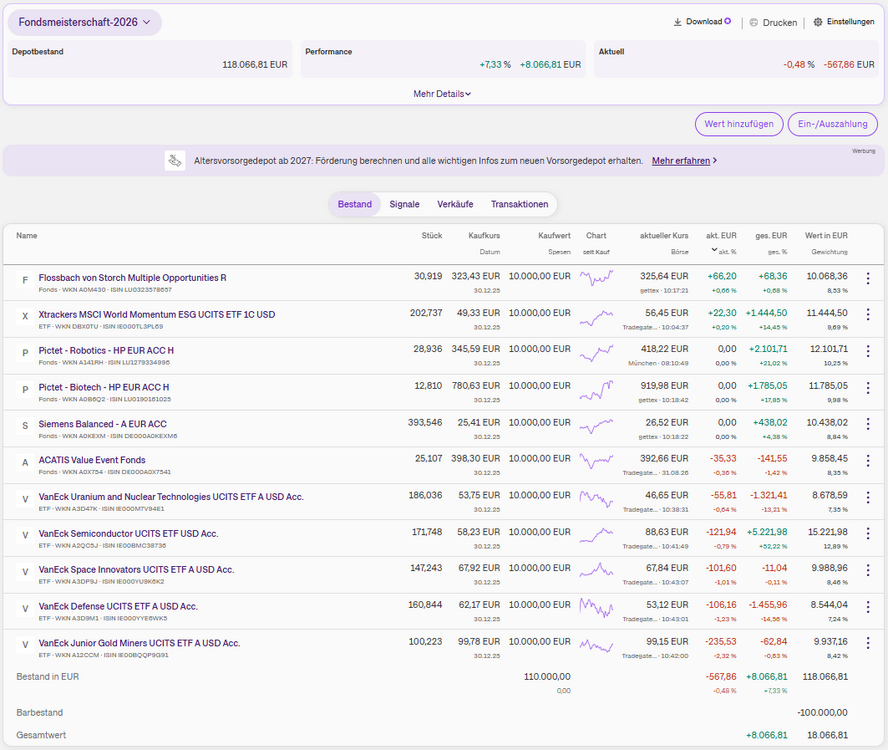Open three-dot menu for Pictet Biotech
The height and width of the screenshot is (750, 888).
click(868, 387)
